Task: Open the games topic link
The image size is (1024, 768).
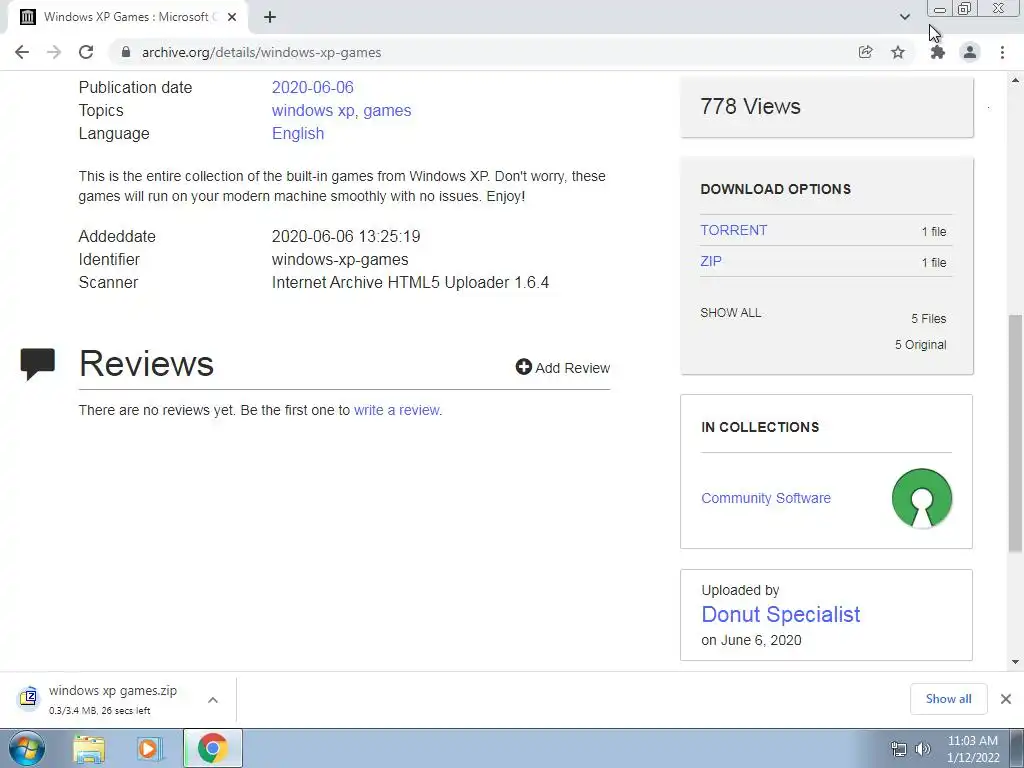Action: [387, 110]
